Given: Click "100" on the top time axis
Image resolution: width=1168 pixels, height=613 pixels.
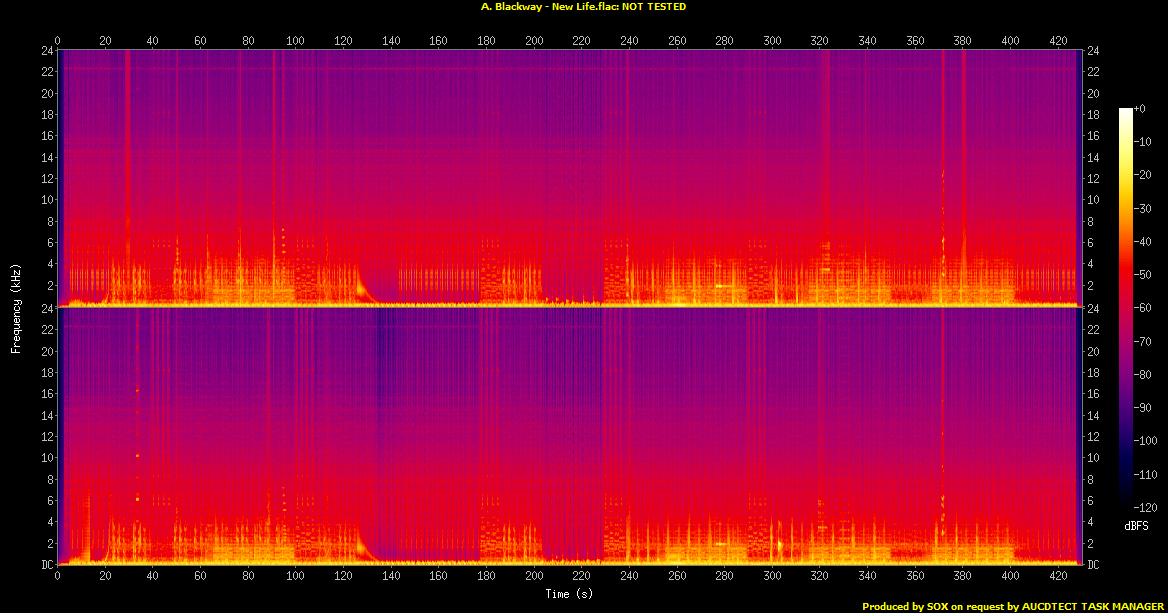Looking at the screenshot, I should pyautogui.click(x=296, y=41).
